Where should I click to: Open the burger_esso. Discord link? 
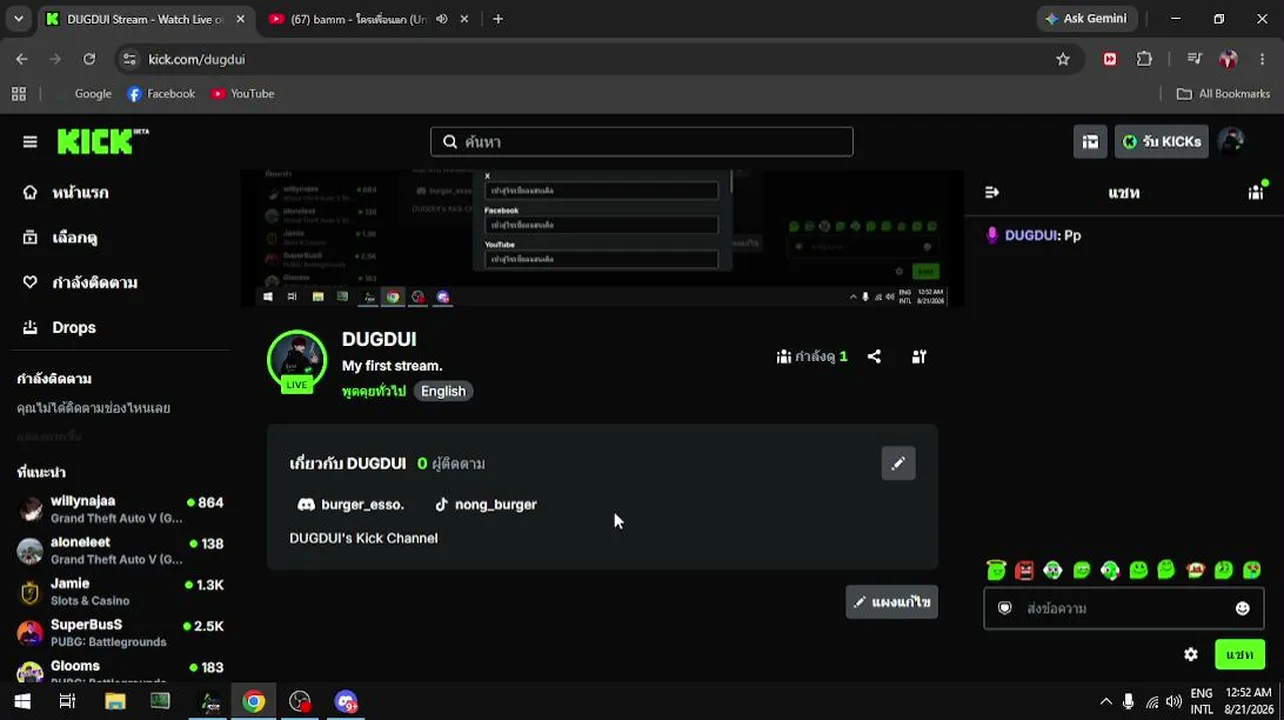351,505
